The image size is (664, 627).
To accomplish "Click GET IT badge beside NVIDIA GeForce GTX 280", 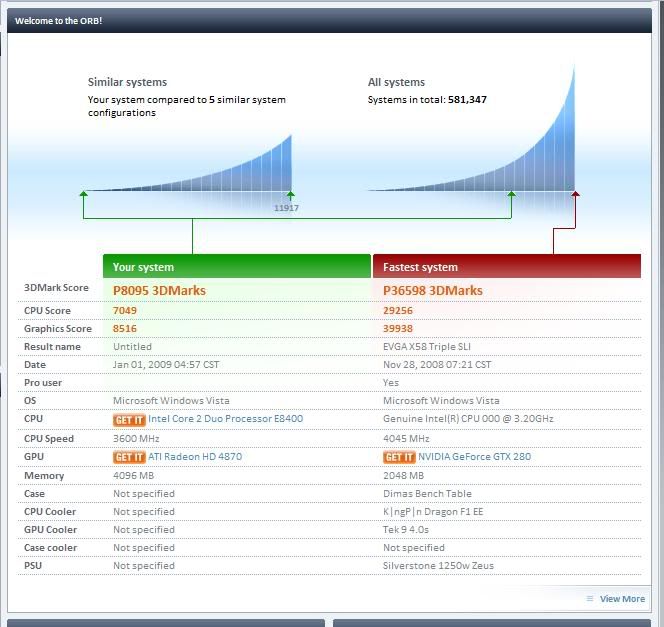I will pos(399,457).
